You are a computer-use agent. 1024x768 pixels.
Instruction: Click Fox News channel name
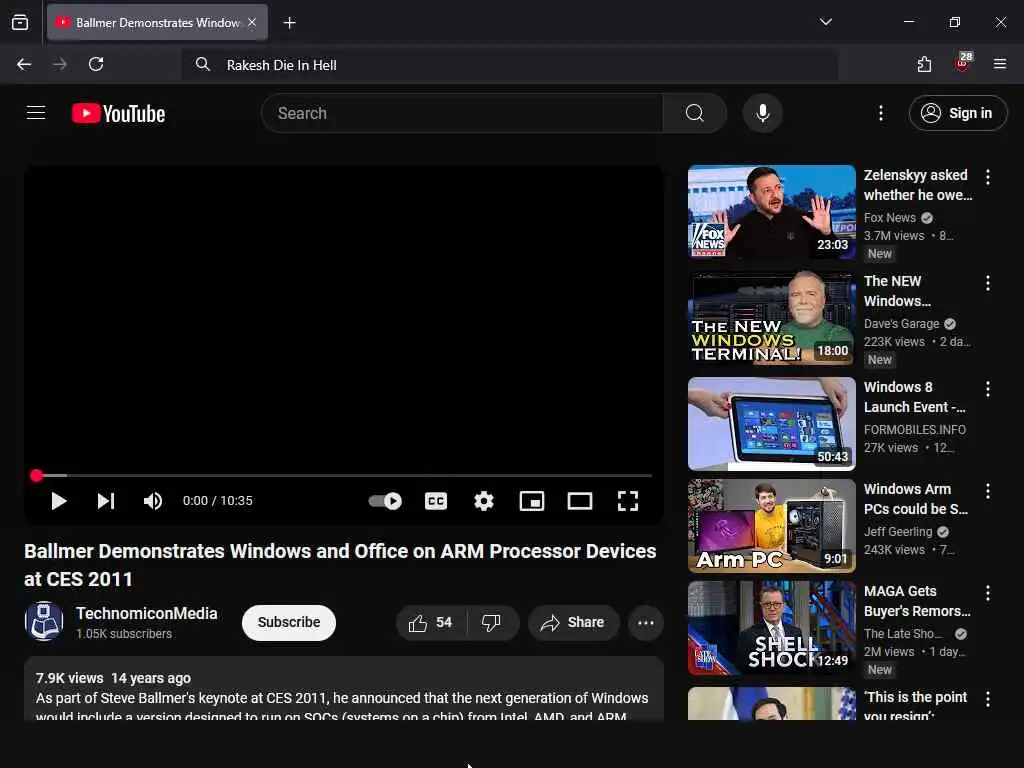pyautogui.click(x=889, y=217)
